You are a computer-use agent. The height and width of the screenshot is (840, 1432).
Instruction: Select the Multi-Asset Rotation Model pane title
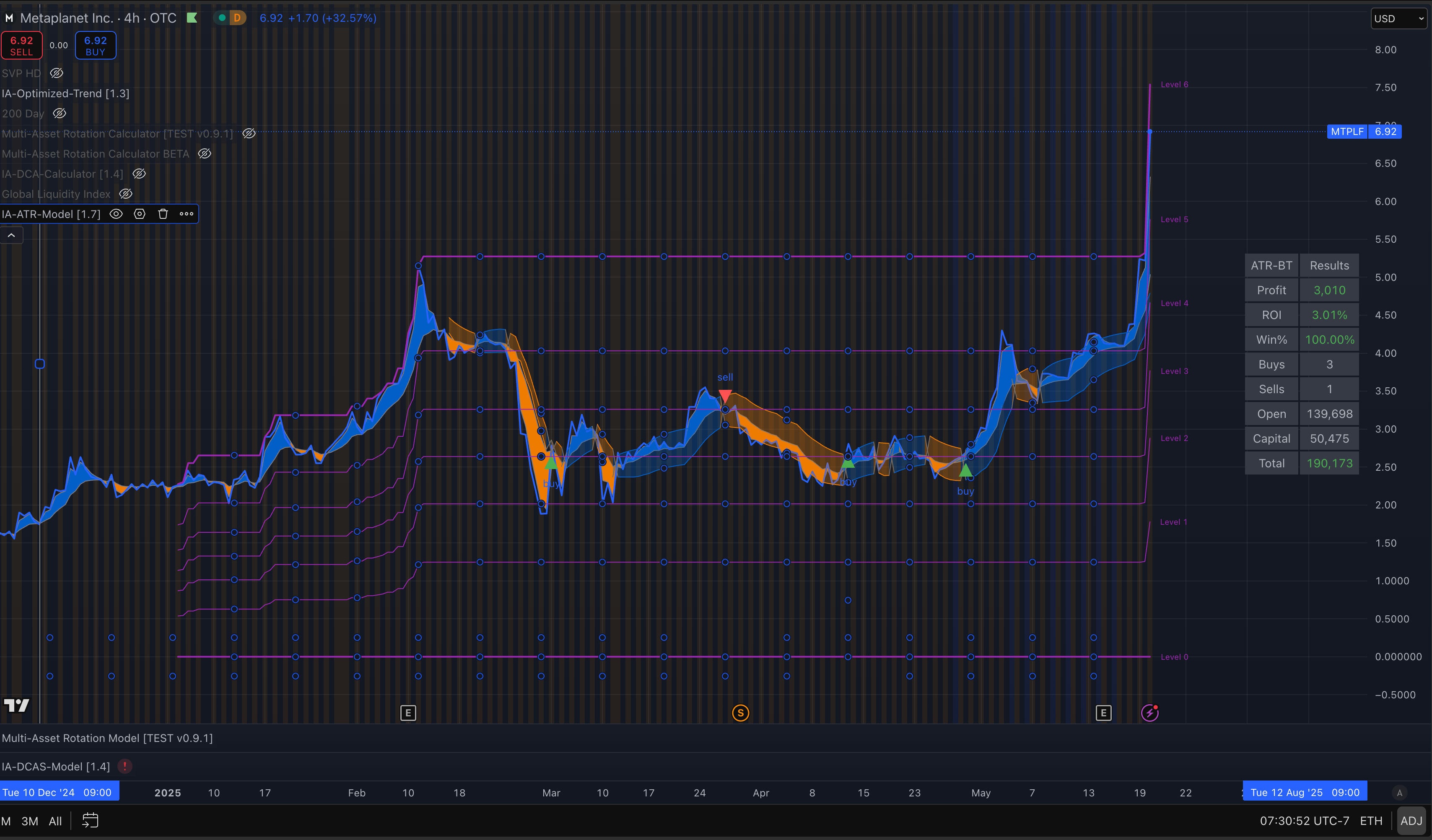pyautogui.click(x=107, y=738)
